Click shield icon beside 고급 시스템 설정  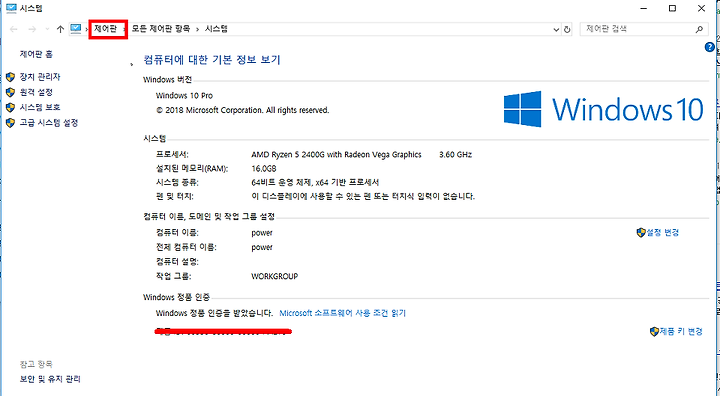point(11,123)
